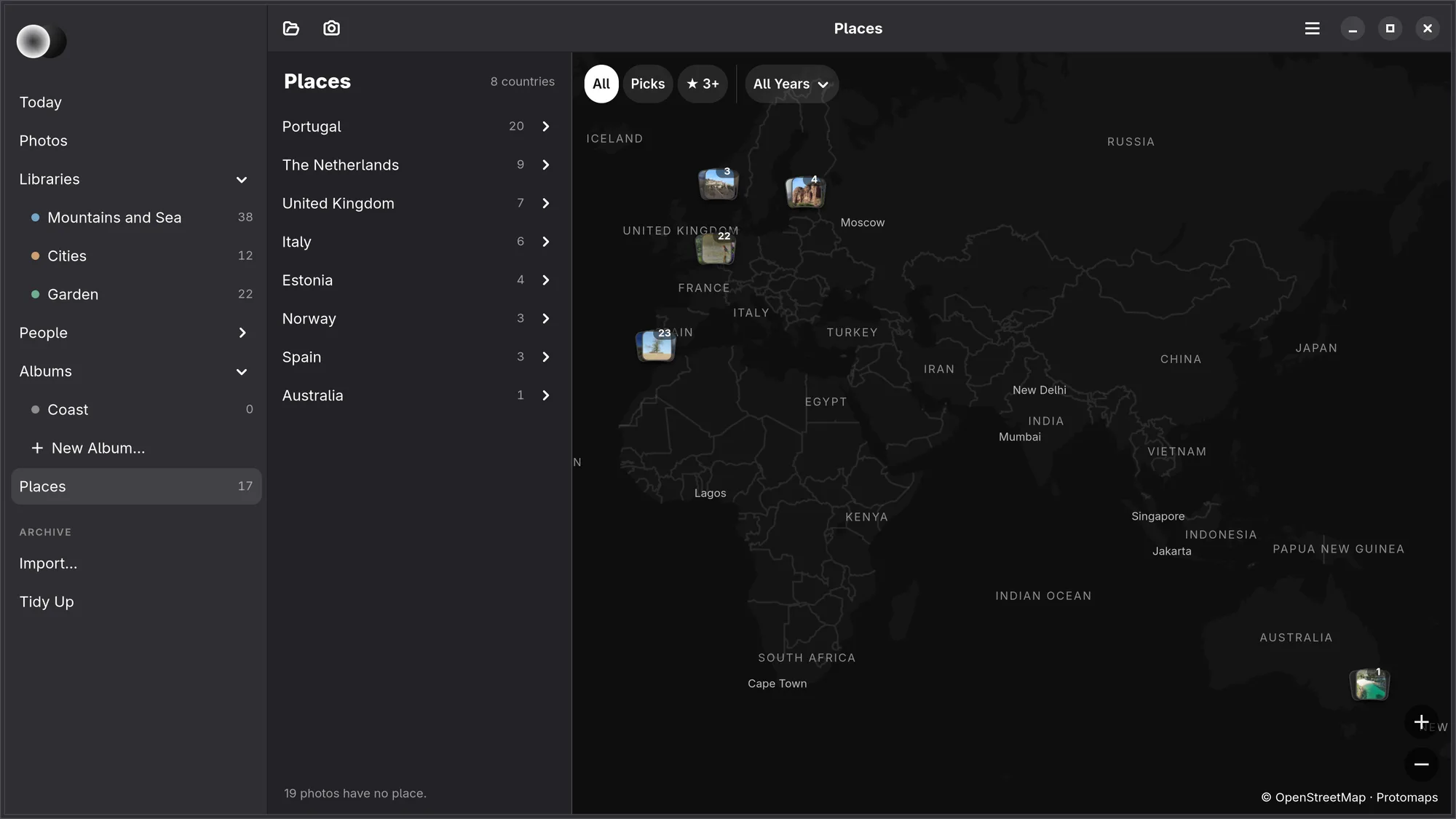Open the Spain place row

(x=419, y=357)
